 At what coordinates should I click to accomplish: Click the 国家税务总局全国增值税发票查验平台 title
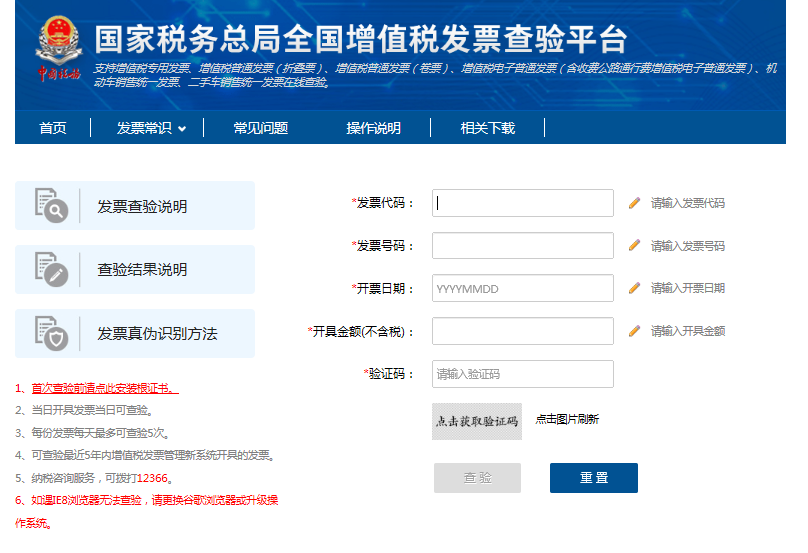pos(361,39)
